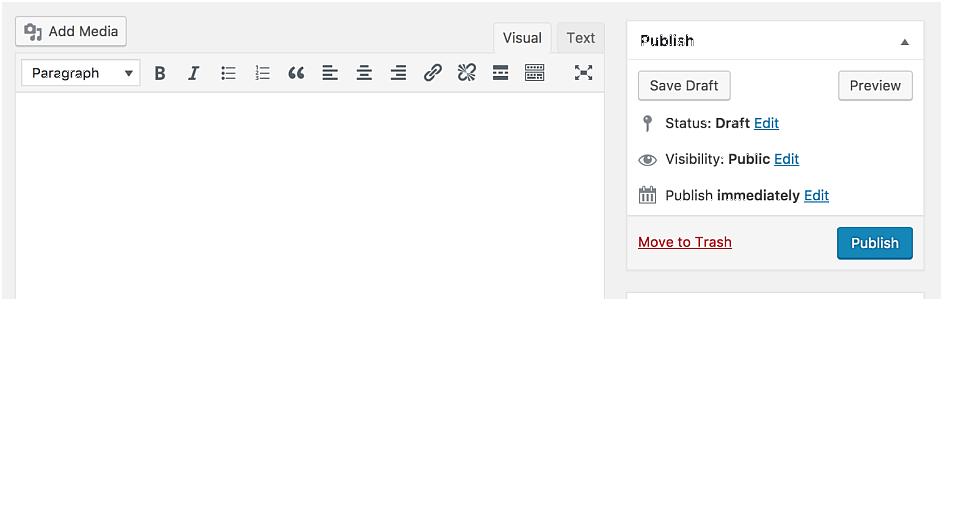
Task: Apply blockquote formatting
Action: tap(296, 73)
